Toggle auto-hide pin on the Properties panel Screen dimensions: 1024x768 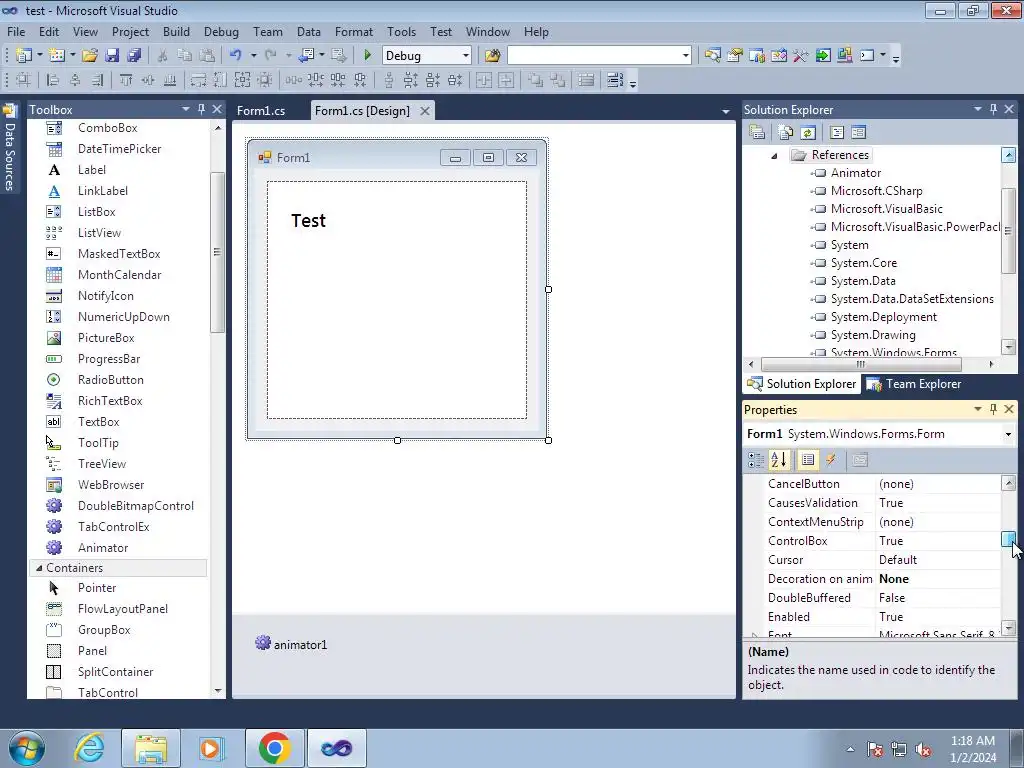(x=993, y=409)
